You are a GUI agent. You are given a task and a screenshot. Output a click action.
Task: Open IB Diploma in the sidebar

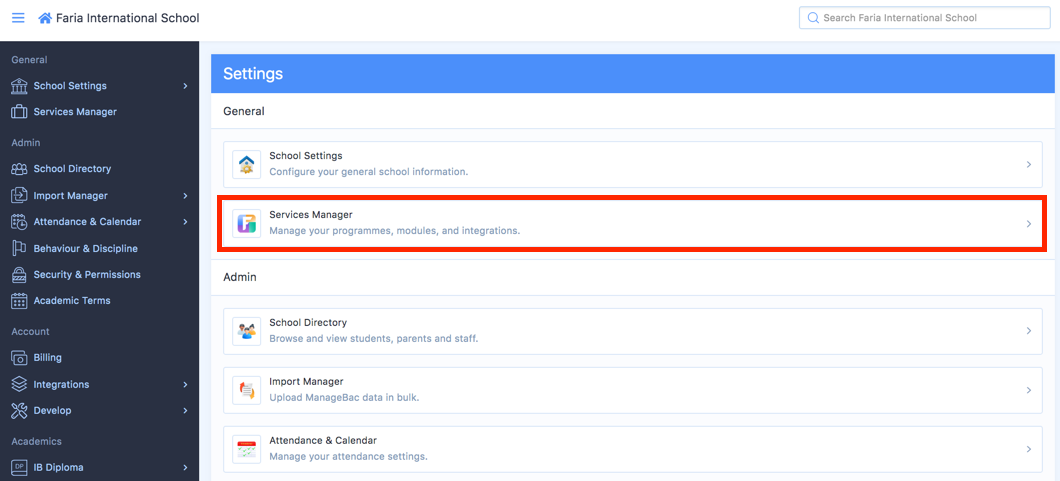[x=58, y=467]
